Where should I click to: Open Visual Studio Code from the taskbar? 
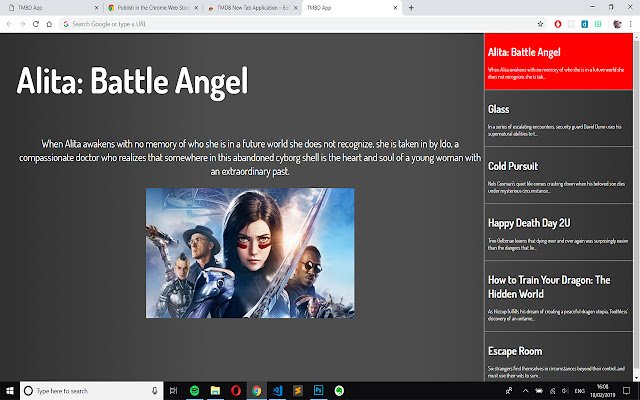click(277, 391)
